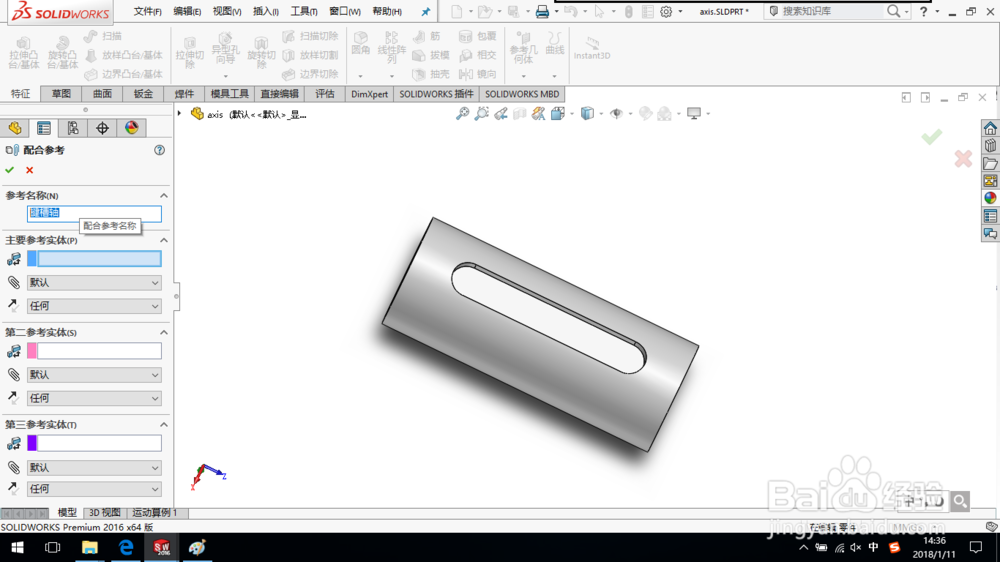The image size is (1000, 562).
Task: Open help for mate reference panel
Action: tap(159, 150)
